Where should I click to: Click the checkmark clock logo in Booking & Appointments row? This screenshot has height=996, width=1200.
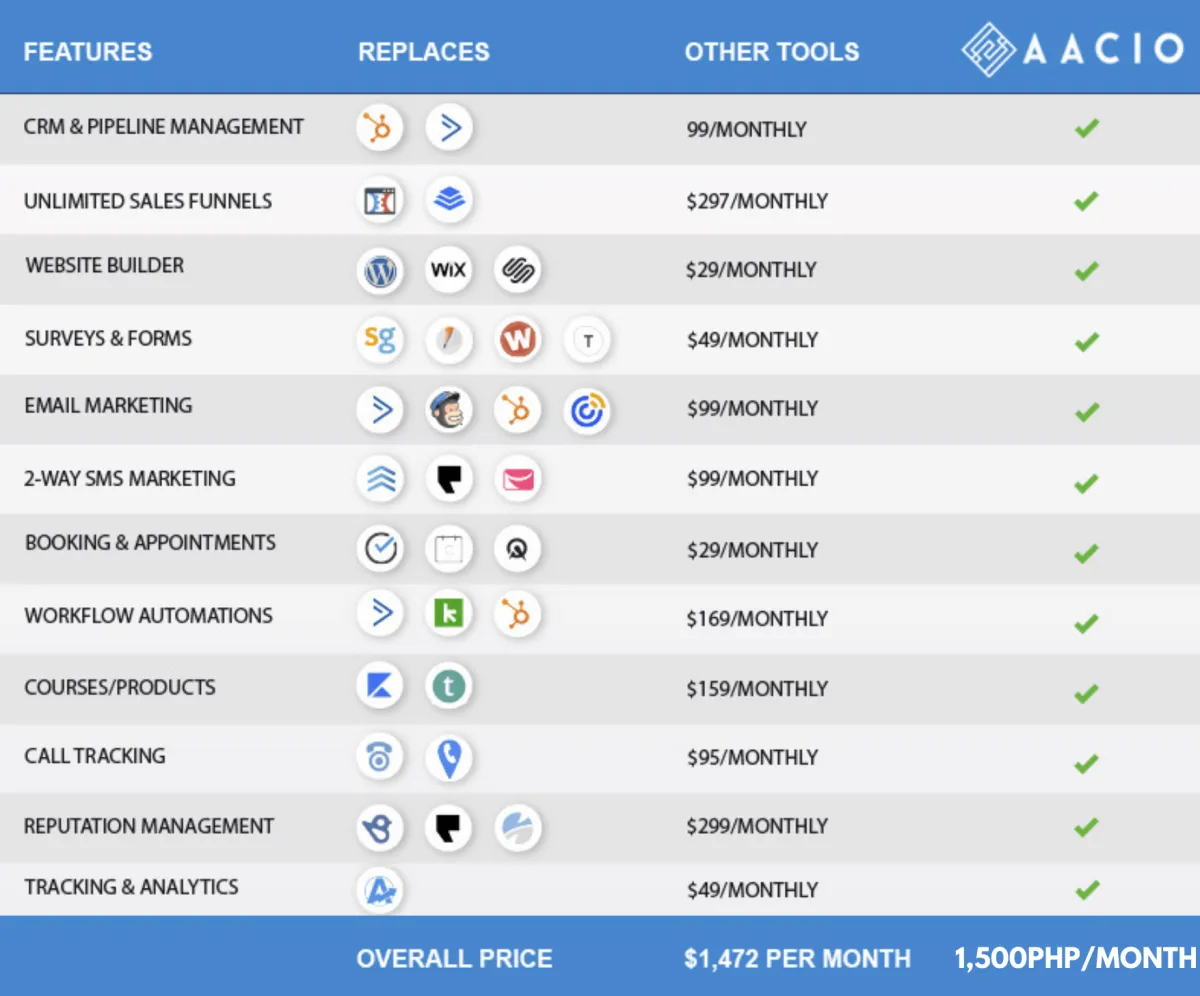pyautogui.click(x=380, y=549)
